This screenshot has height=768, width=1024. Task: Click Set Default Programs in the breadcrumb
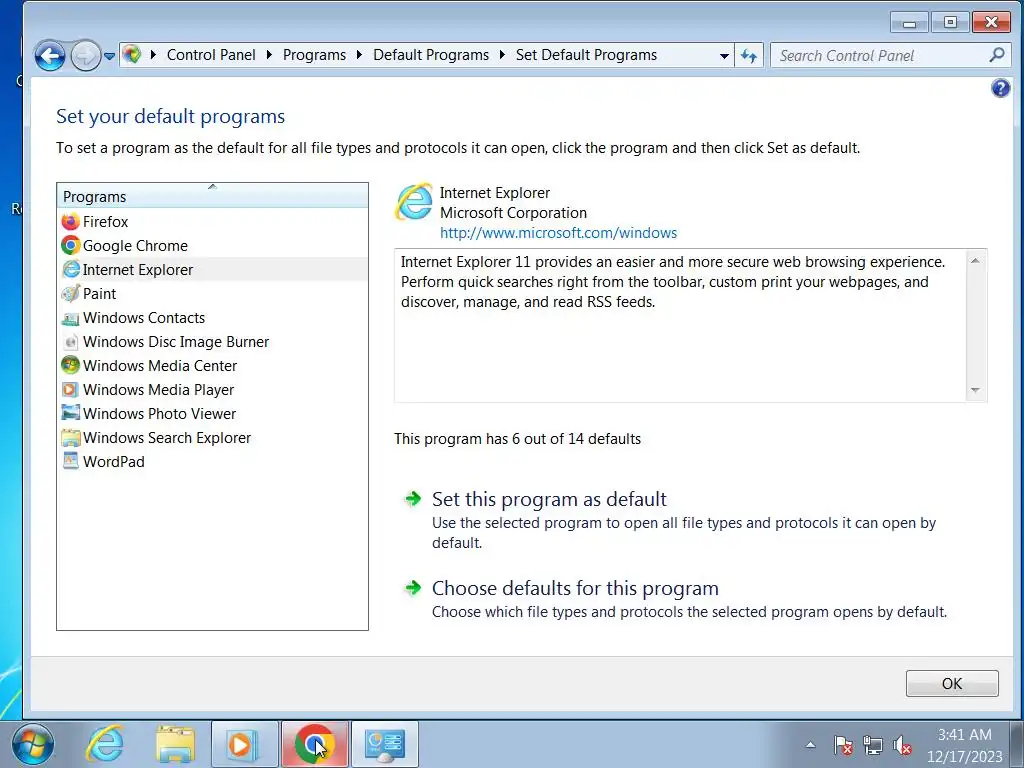[x=586, y=55]
